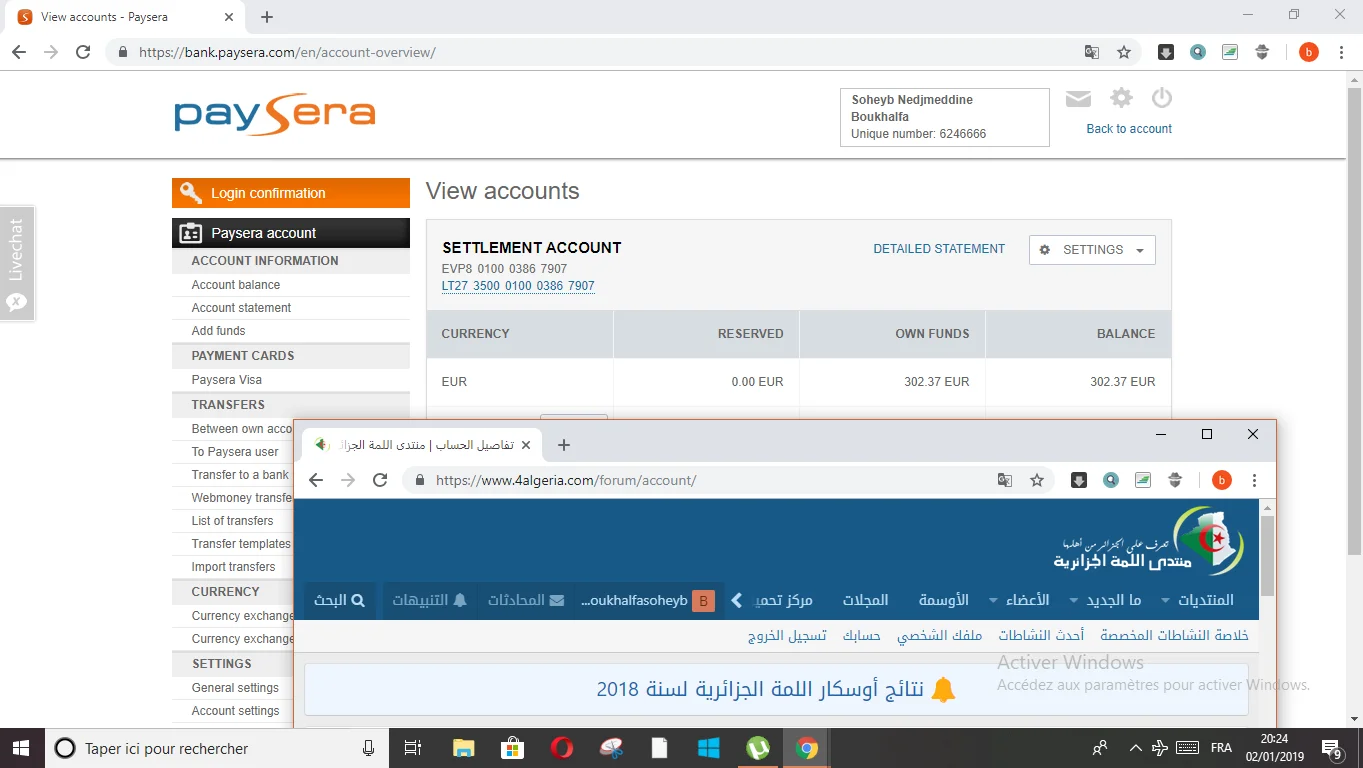
Task: Open the forum forums list dropdown
Action: pyautogui.click(x=1165, y=601)
